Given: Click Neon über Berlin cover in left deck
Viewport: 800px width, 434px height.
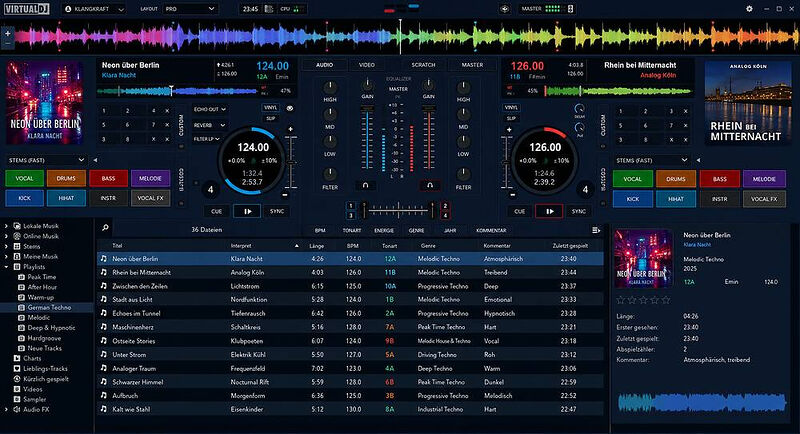Looking at the screenshot, I should pos(44,103).
